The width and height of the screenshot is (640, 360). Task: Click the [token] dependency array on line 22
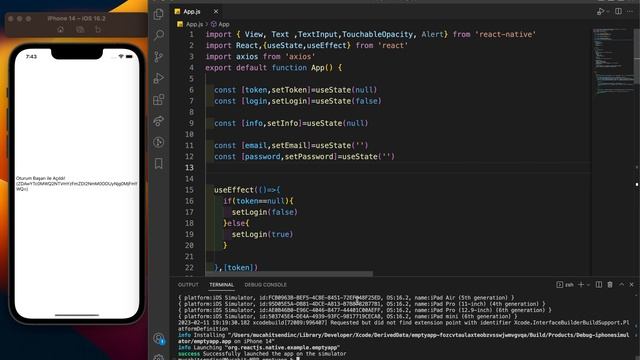point(238,268)
